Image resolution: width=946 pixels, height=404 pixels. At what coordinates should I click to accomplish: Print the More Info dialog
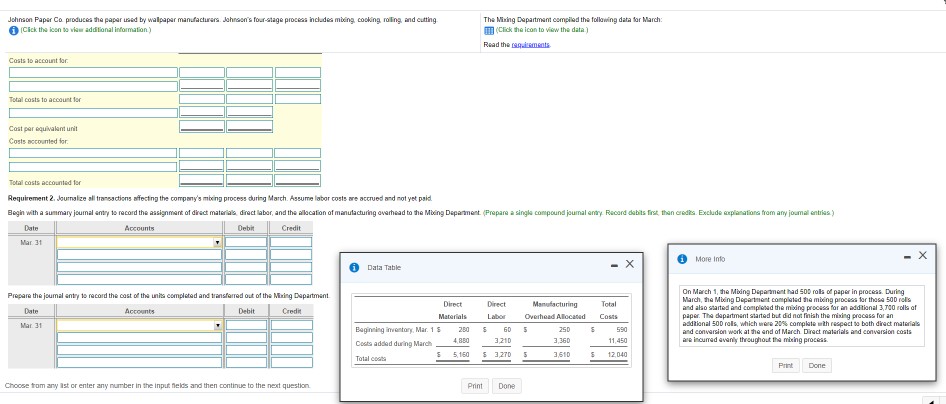point(786,365)
